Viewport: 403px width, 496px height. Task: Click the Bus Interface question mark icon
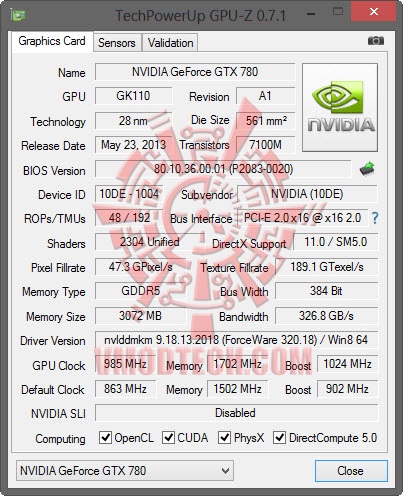[x=375, y=218]
